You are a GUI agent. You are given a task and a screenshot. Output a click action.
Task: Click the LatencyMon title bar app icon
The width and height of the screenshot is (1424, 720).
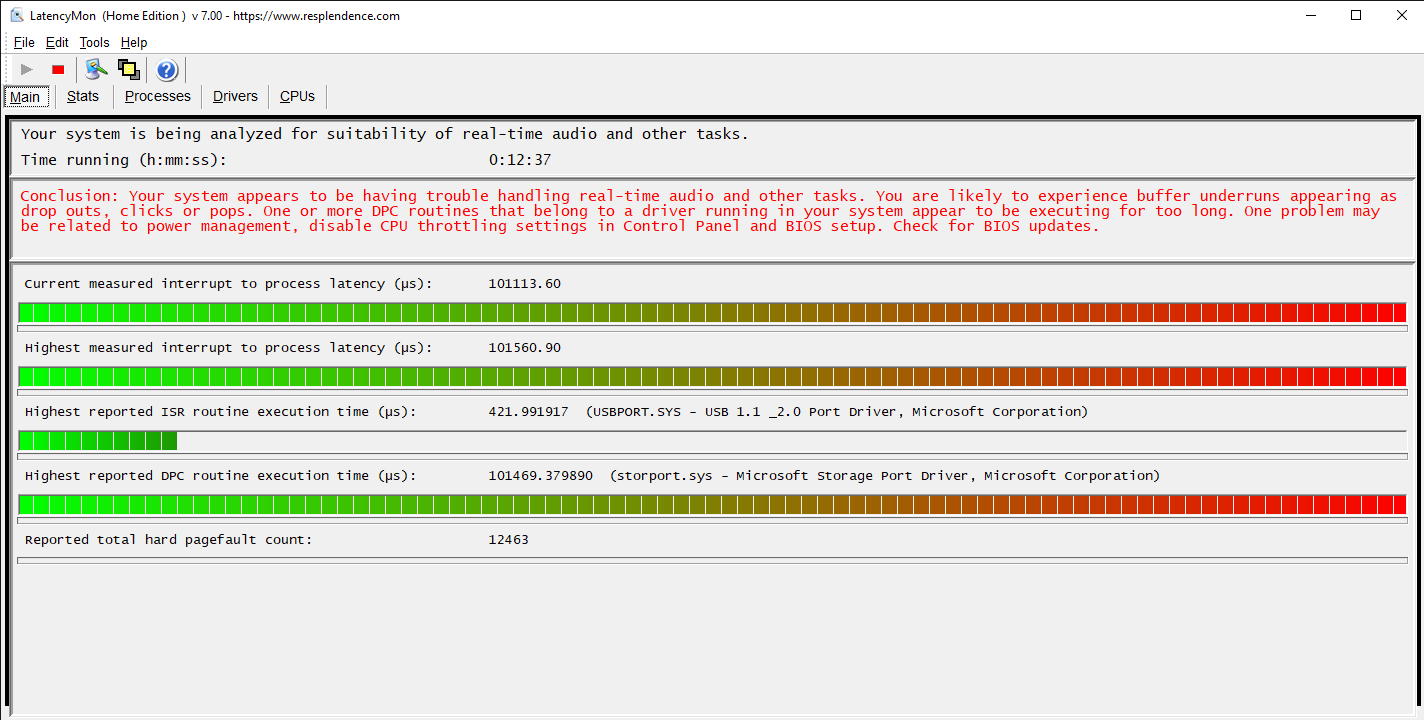tap(16, 15)
